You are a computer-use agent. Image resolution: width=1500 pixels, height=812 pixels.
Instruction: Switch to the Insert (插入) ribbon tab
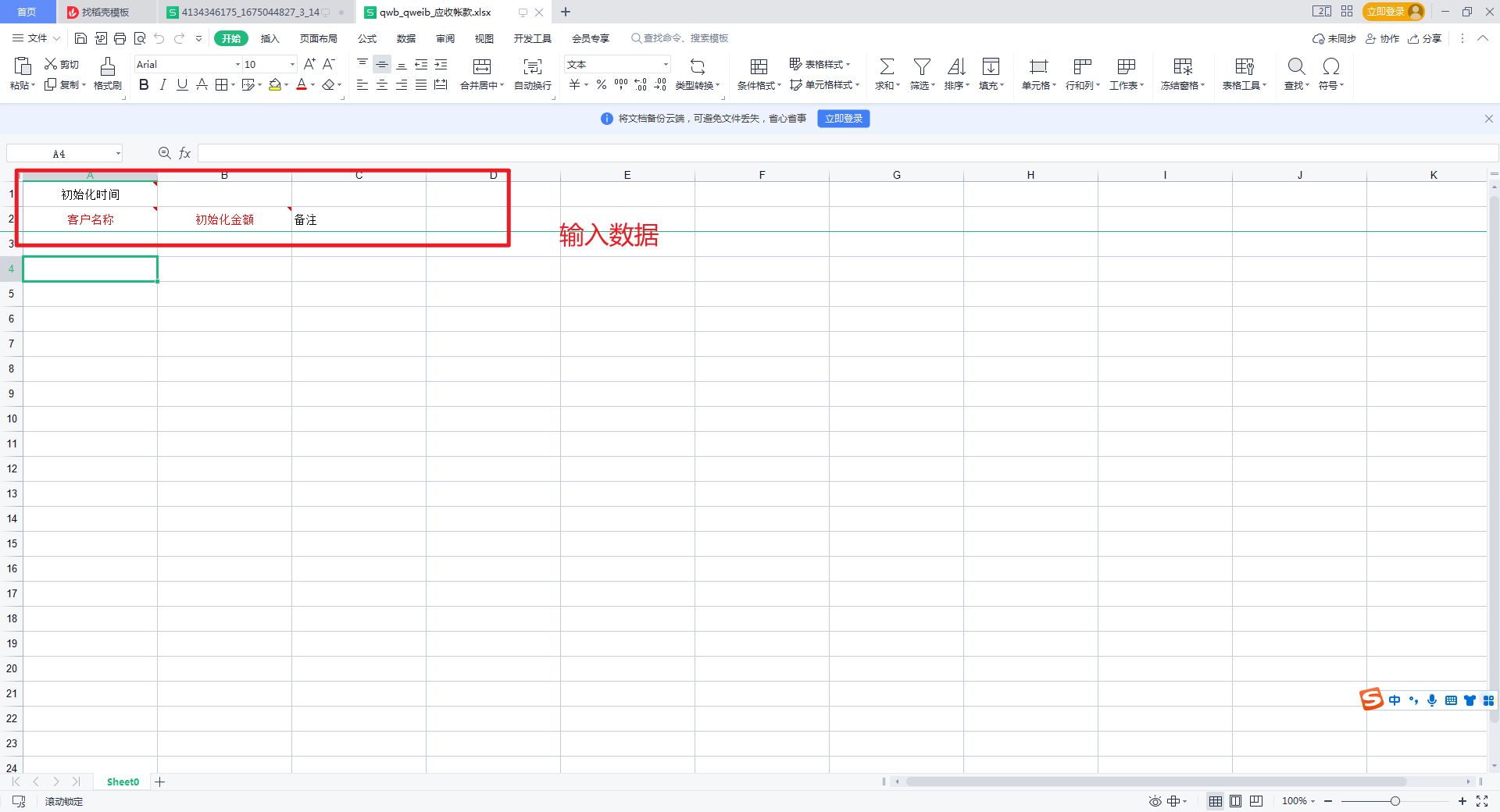coord(270,38)
